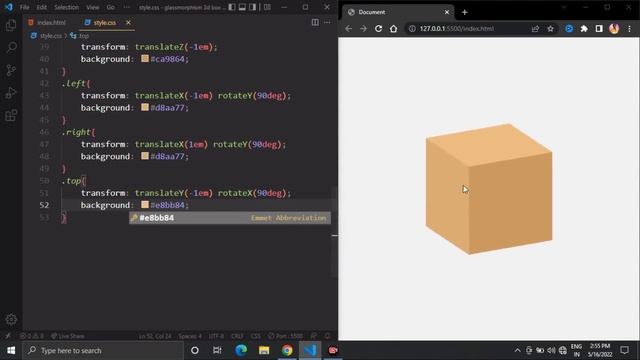Open the Extensions view
The height and width of the screenshot is (360, 640).
click(11, 116)
